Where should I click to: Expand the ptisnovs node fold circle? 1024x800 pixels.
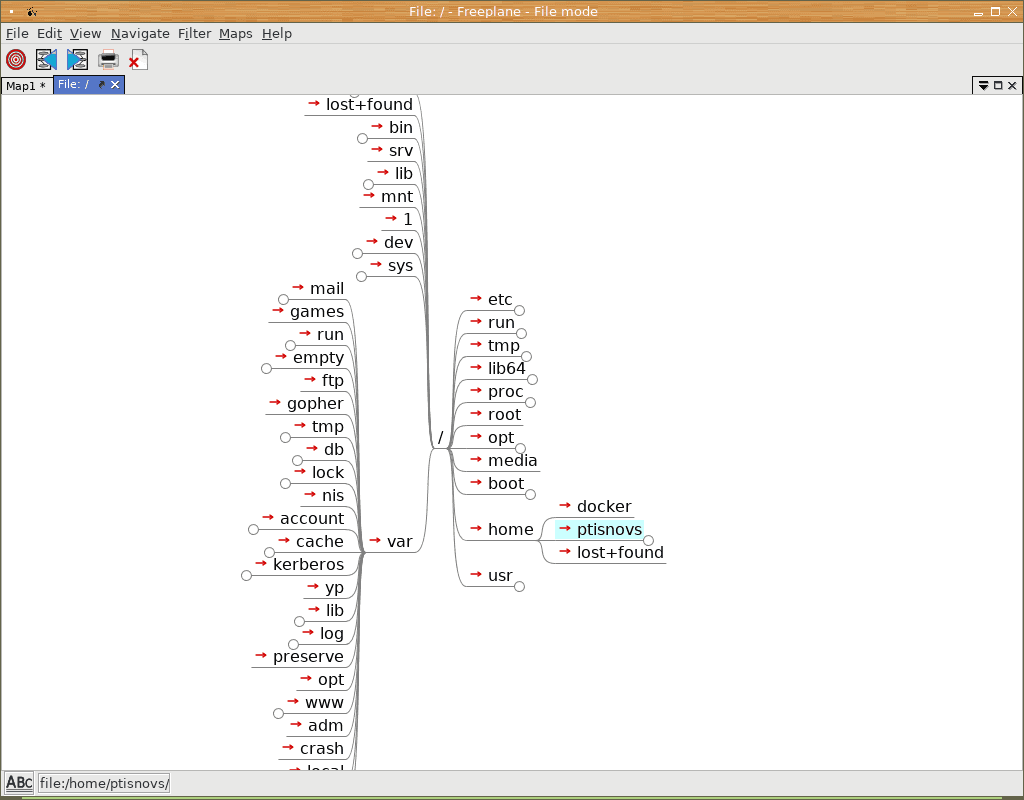(648, 540)
